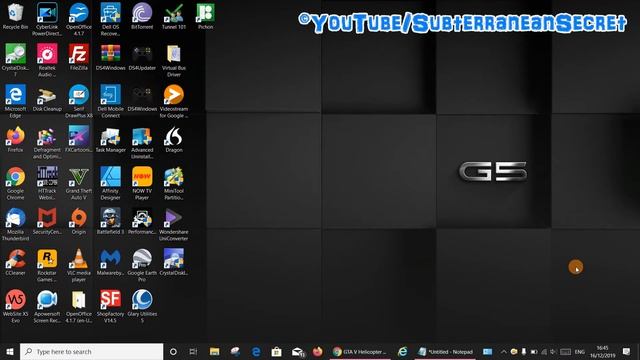
Task: Click the Task Manager desktop shortcut
Action: pos(111,139)
